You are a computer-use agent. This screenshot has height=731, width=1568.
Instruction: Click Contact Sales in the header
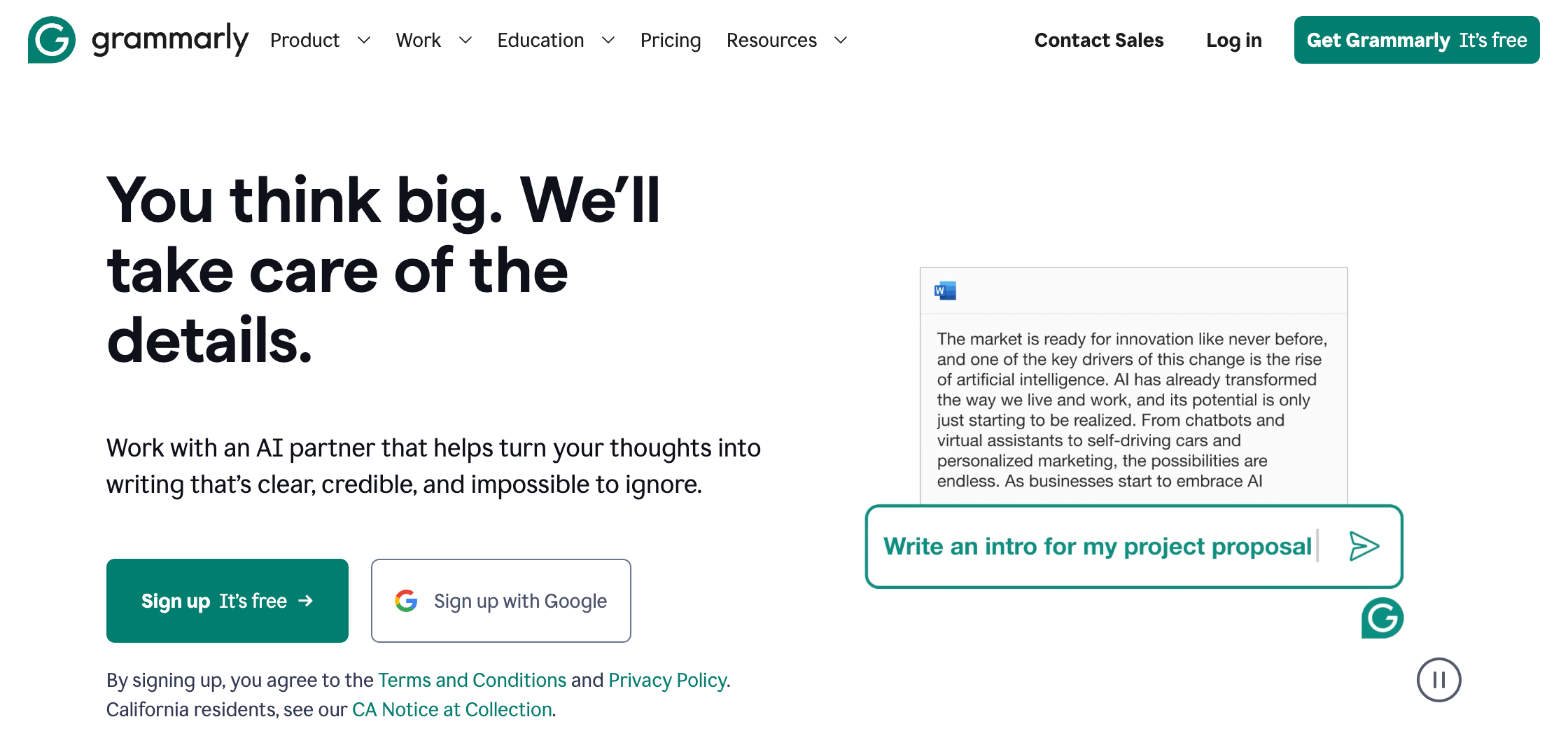tap(1098, 41)
